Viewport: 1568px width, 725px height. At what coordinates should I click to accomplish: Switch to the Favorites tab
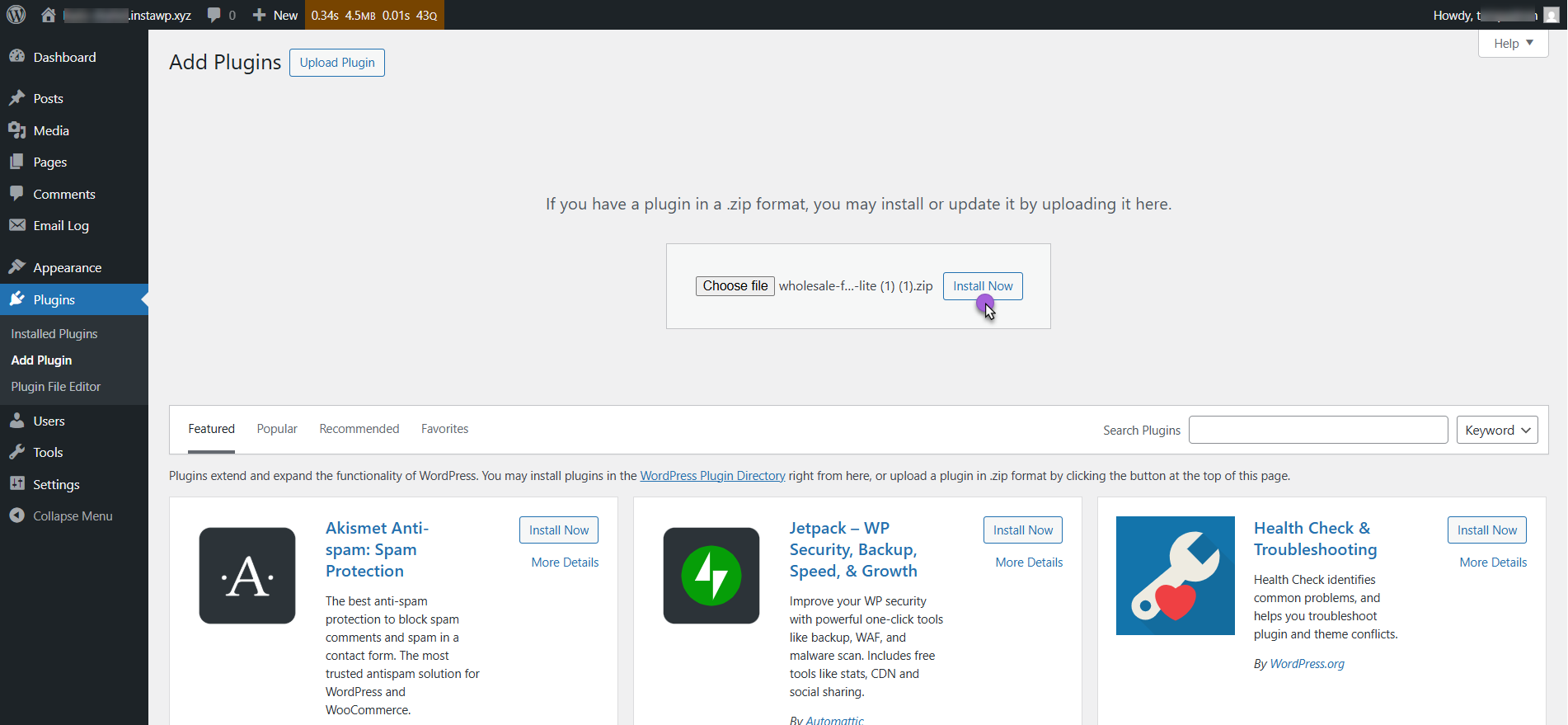(444, 429)
